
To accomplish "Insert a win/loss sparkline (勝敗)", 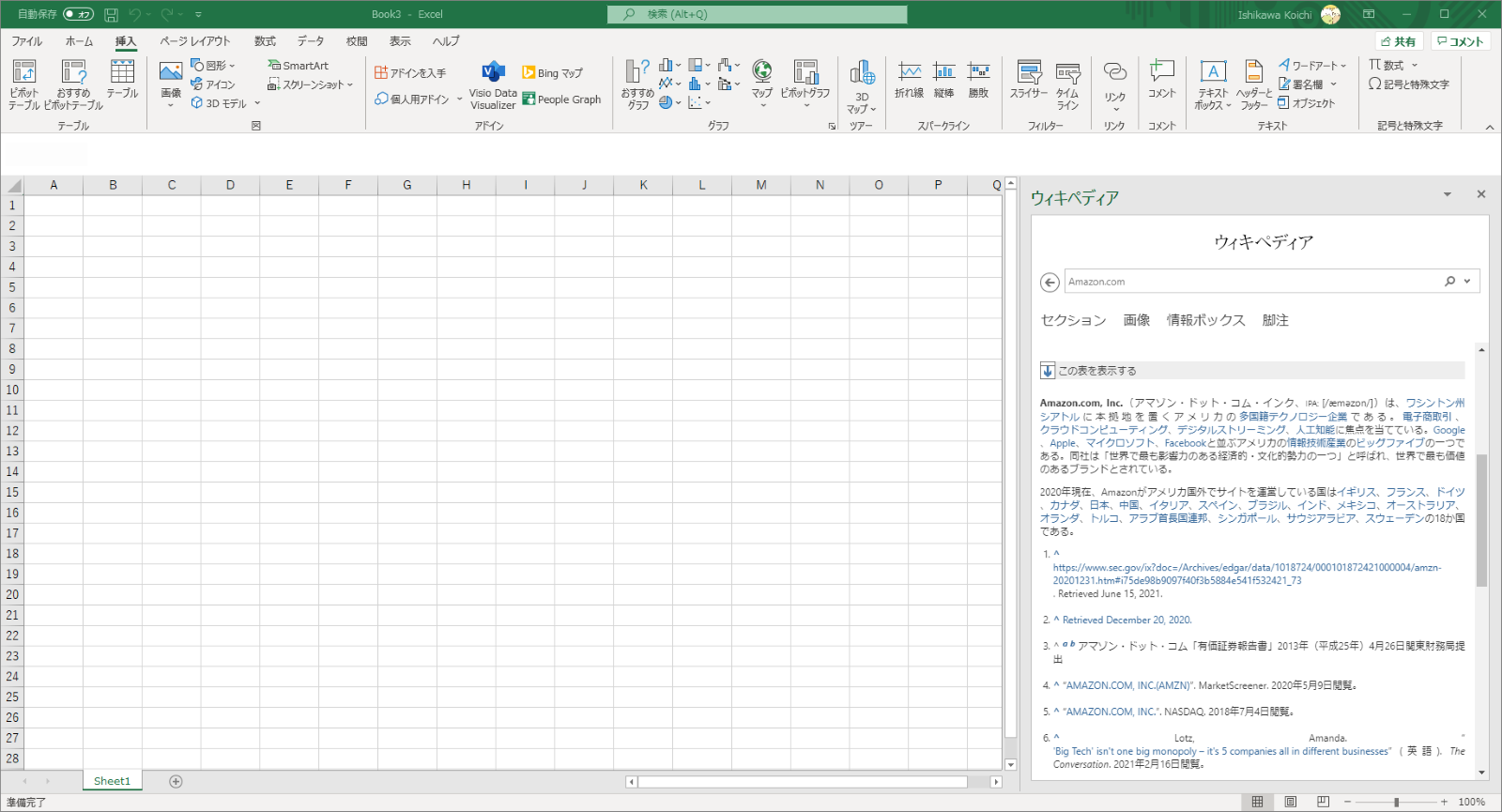I will pos(978,79).
